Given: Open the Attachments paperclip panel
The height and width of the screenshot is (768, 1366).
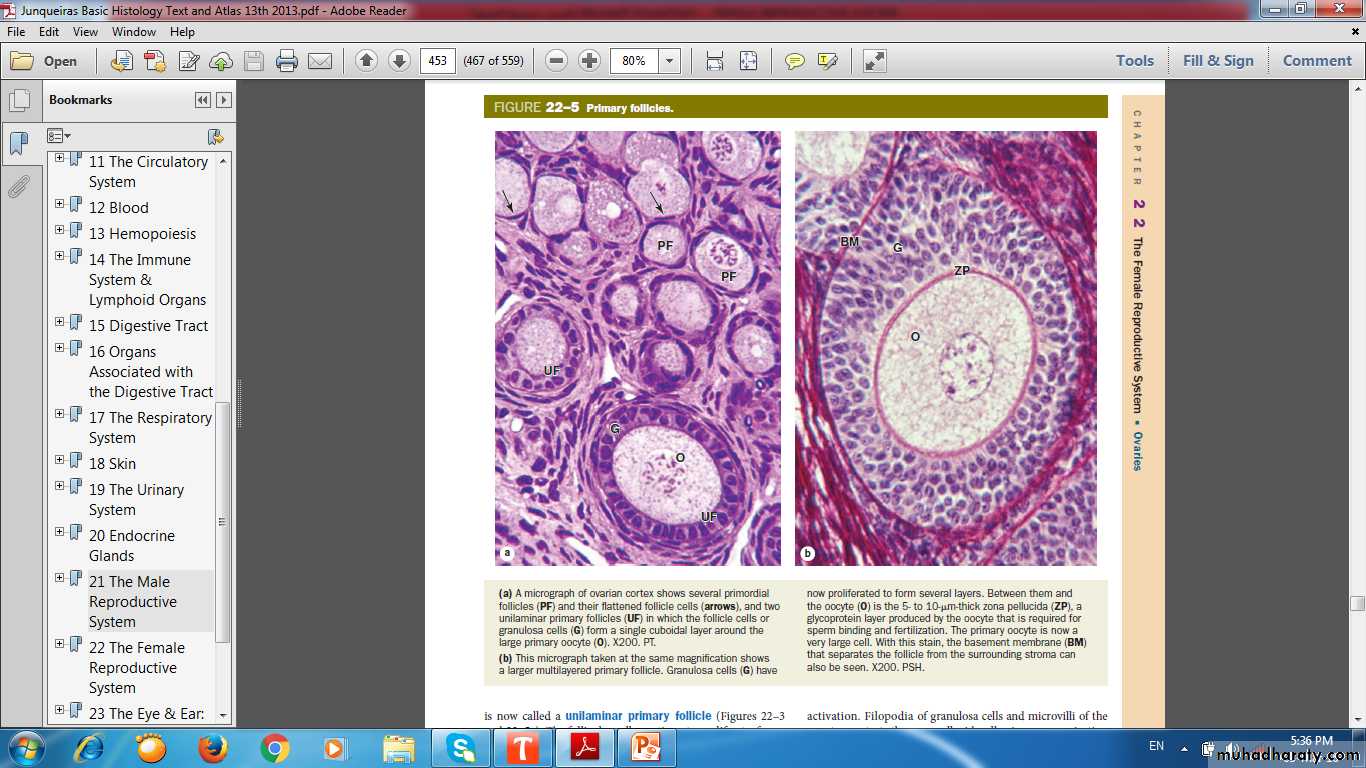Looking at the screenshot, I should pos(18,187).
